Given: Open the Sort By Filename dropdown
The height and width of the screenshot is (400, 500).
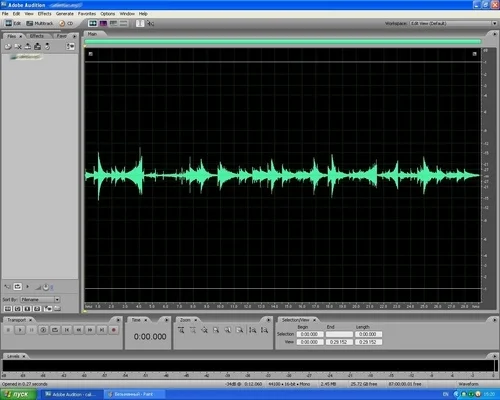Looking at the screenshot, I should (40, 299).
